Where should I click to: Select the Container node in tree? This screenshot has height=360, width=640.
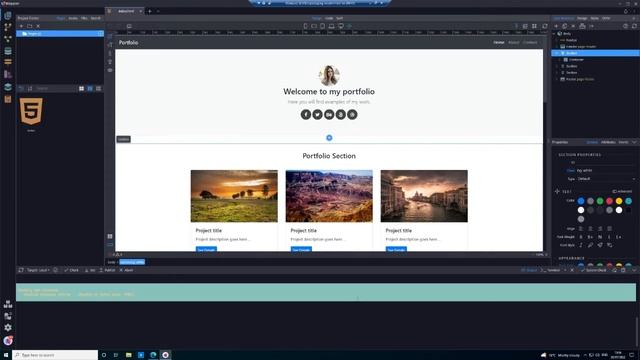click(576, 60)
